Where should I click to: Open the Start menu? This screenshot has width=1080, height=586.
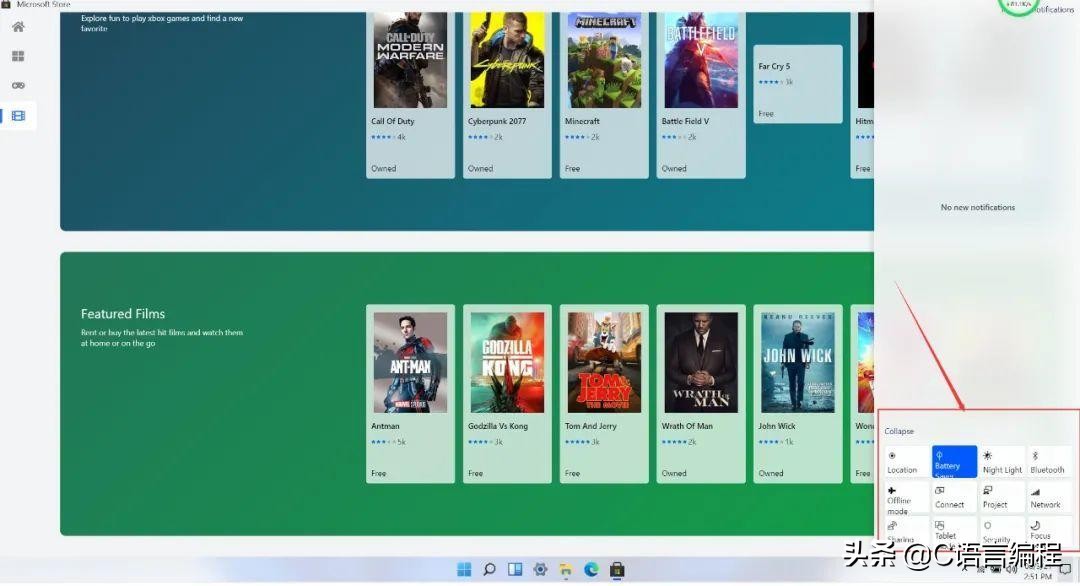[x=463, y=569]
